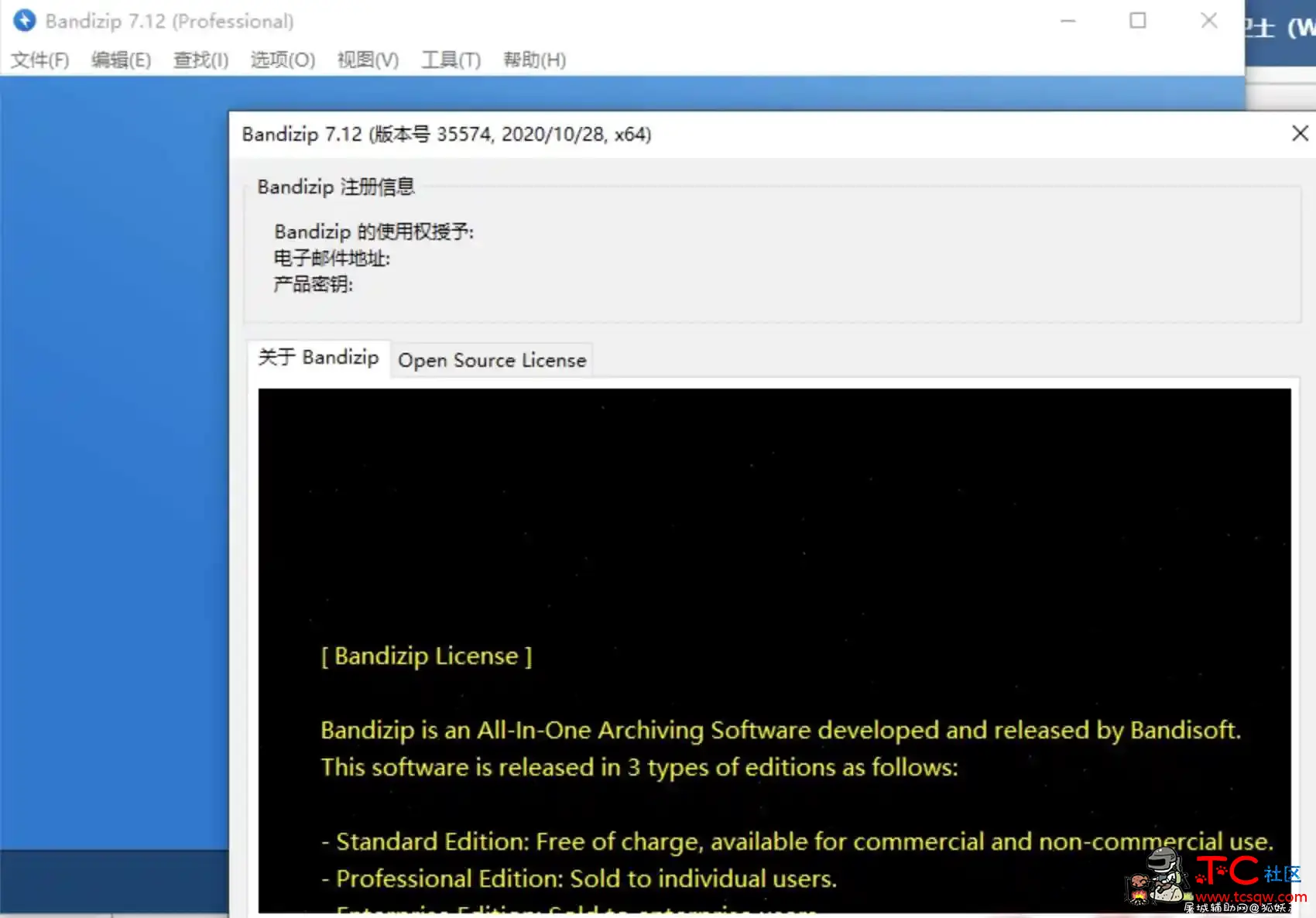
Task: Click the 'Standard Edition: Free of charge' line
Action: pos(797,841)
